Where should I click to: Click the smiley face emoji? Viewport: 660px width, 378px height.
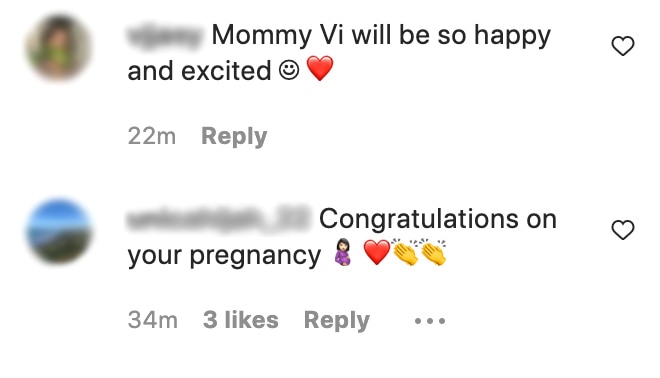tap(289, 70)
